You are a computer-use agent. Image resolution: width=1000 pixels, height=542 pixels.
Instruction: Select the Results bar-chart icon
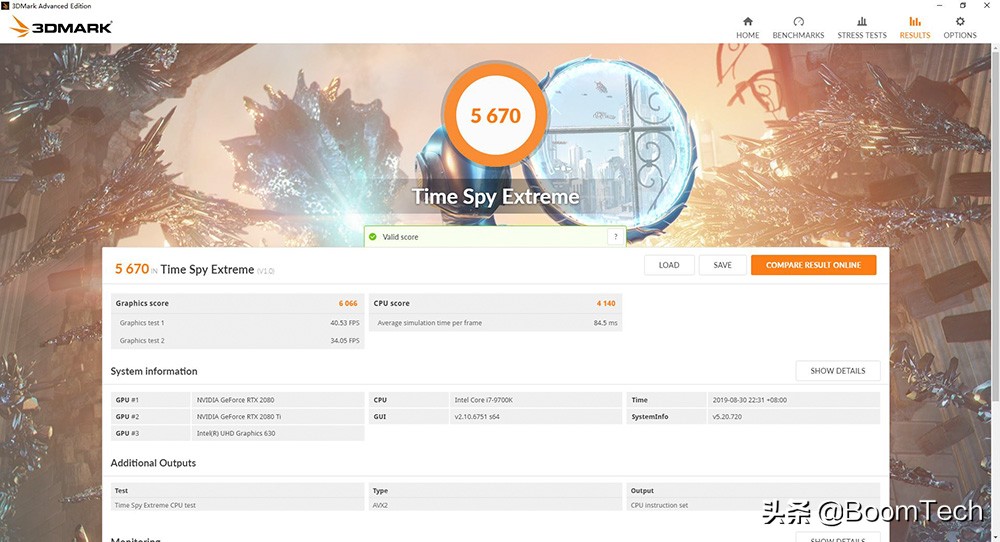point(915,21)
